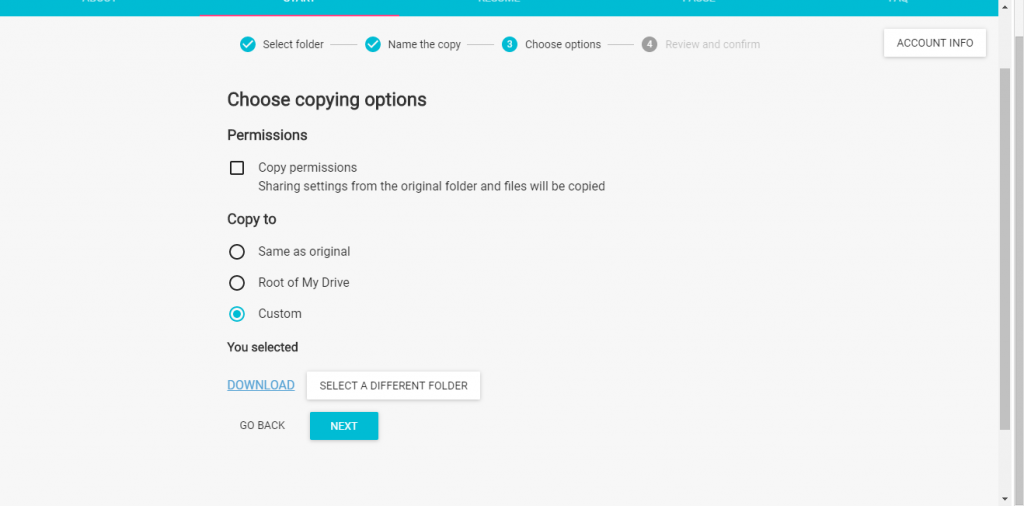Click the step 3 Choose options circle
This screenshot has width=1024, height=506.
(510, 44)
